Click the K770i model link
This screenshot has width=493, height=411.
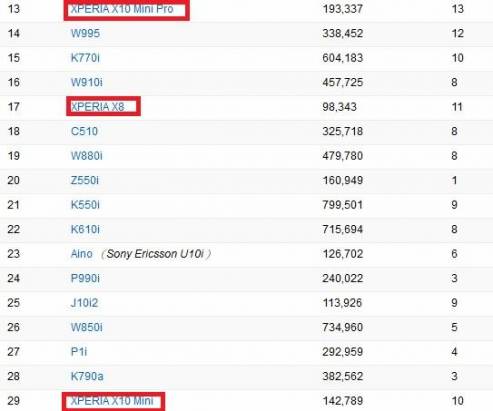click(x=85, y=58)
